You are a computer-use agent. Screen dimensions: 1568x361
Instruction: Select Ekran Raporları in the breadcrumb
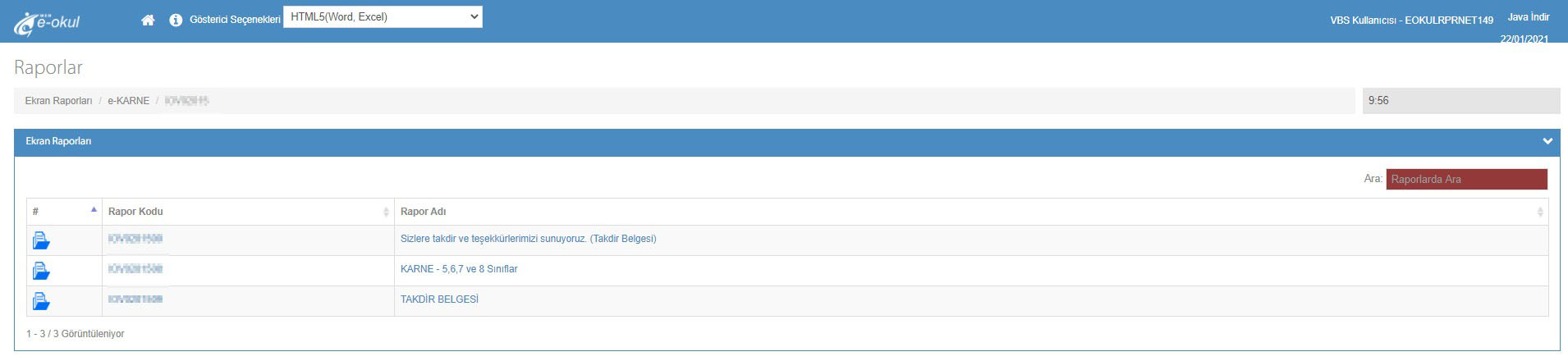tap(58, 101)
